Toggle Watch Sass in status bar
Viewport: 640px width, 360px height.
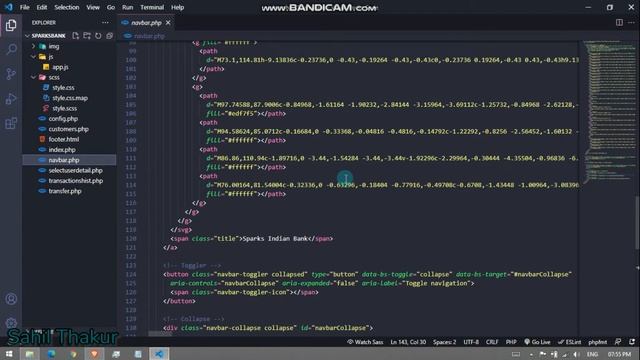[x=365, y=342]
